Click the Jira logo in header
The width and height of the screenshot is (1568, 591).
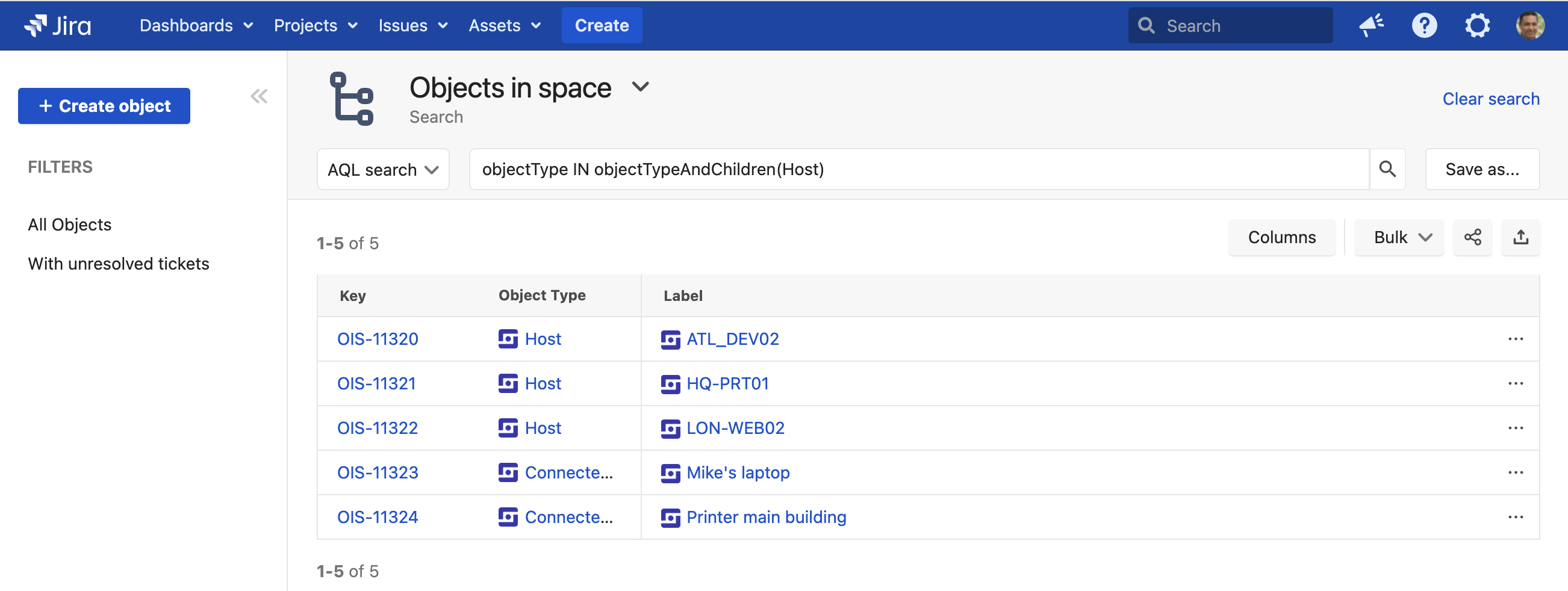click(57, 25)
